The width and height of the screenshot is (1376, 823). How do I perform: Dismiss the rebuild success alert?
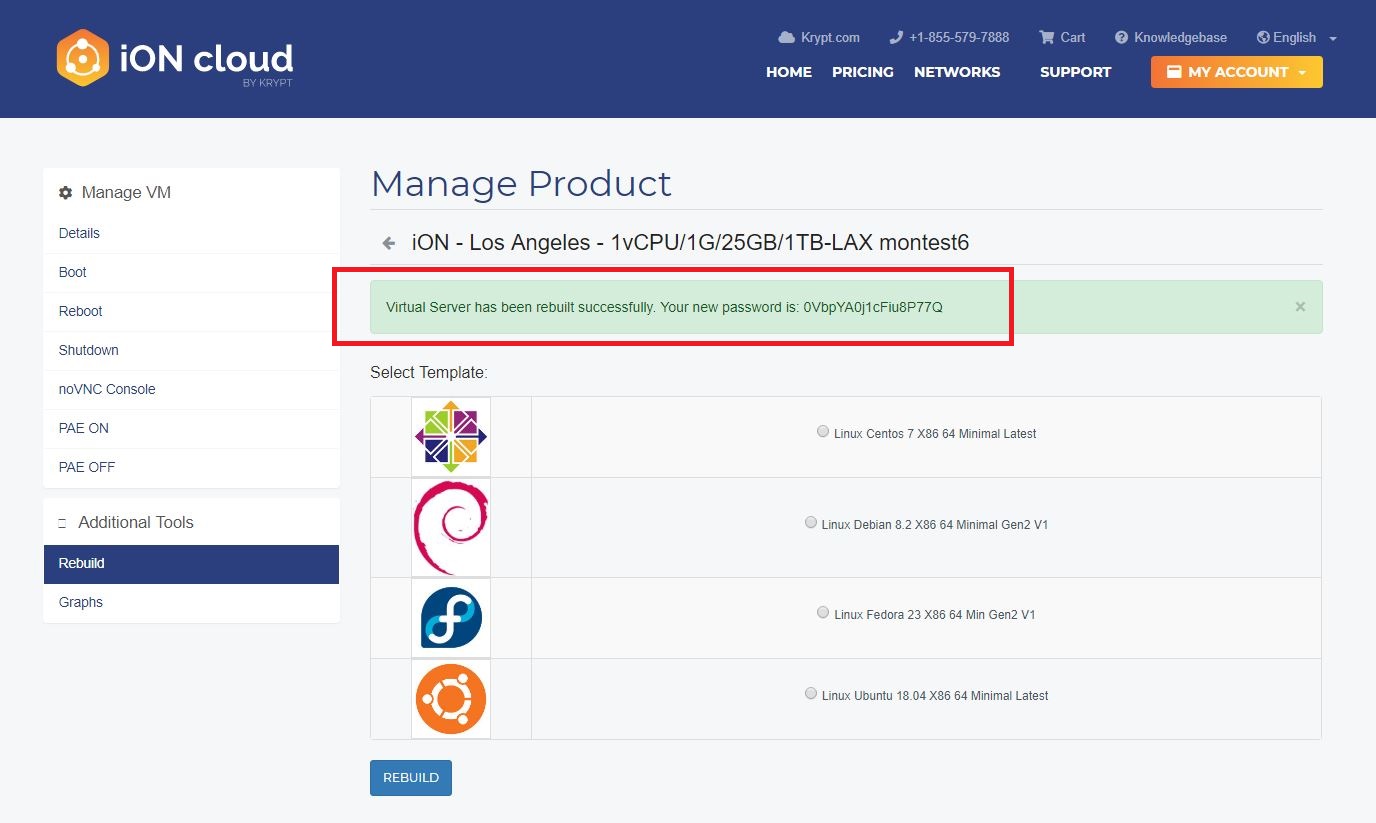(x=1300, y=307)
